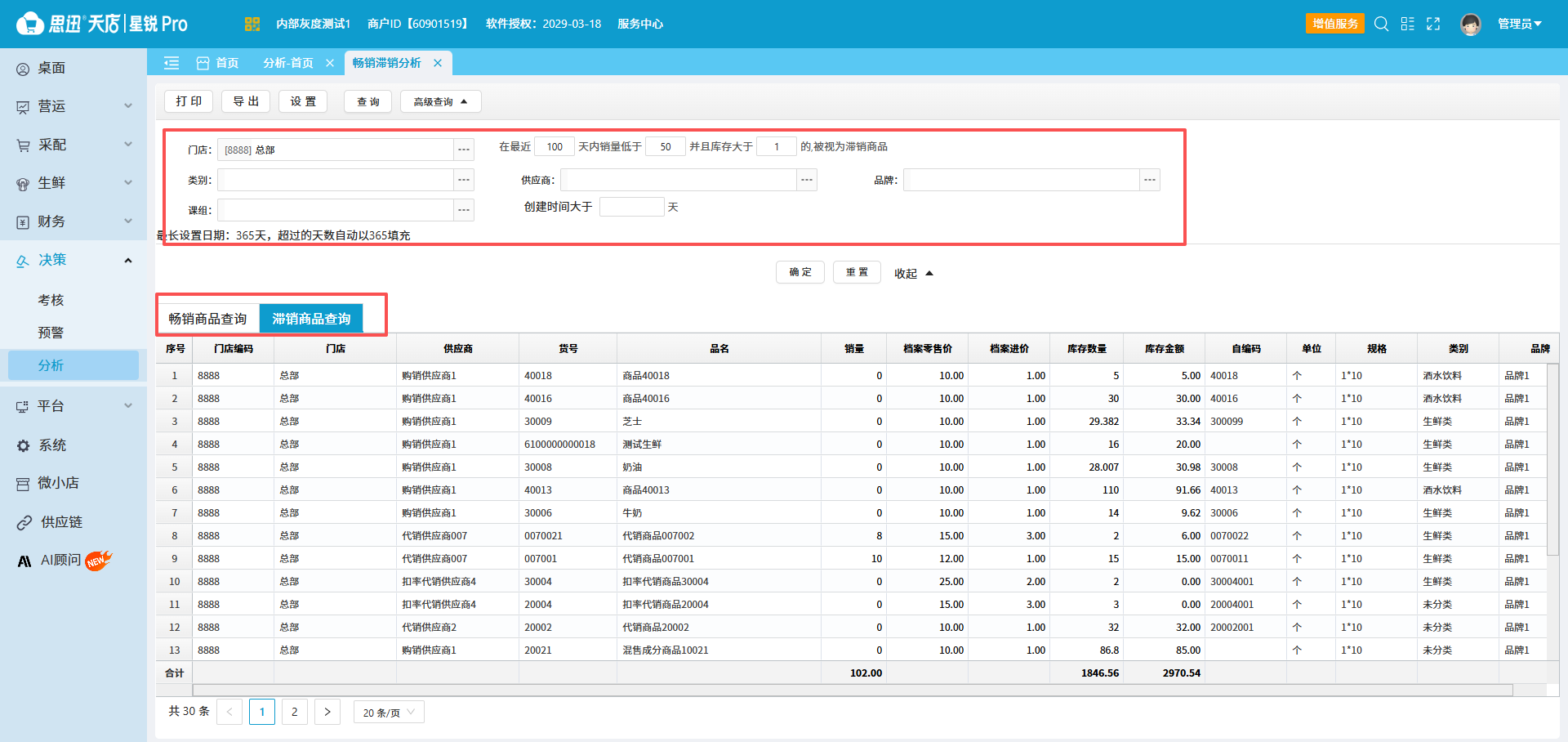
Task: Click the 创建时间大于 days field
Action: (632, 207)
